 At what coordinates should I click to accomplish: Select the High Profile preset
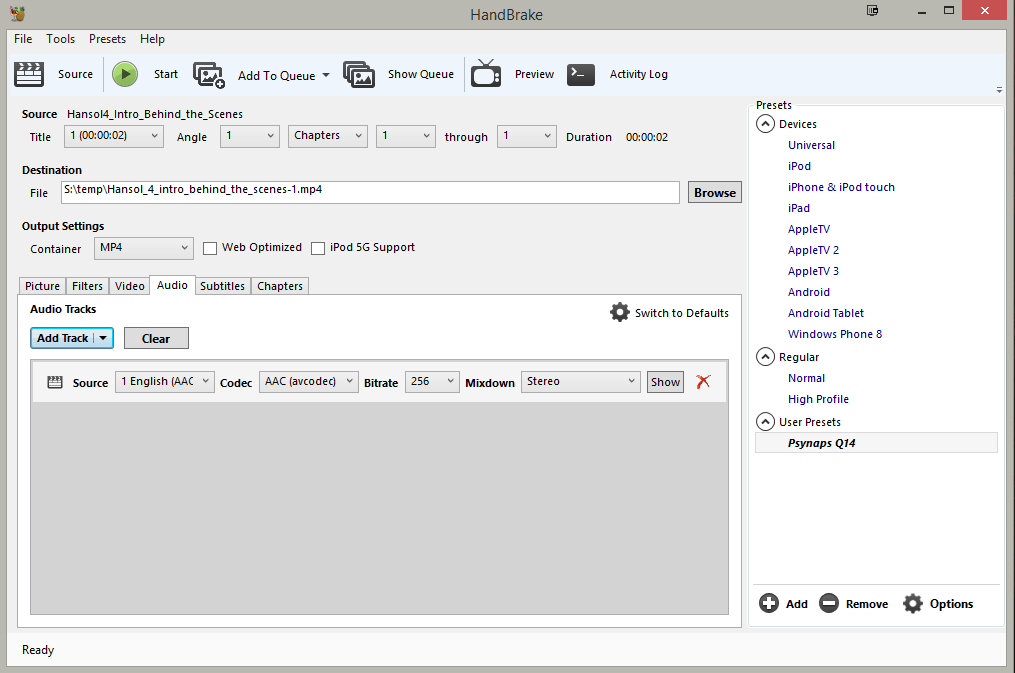(818, 399)
